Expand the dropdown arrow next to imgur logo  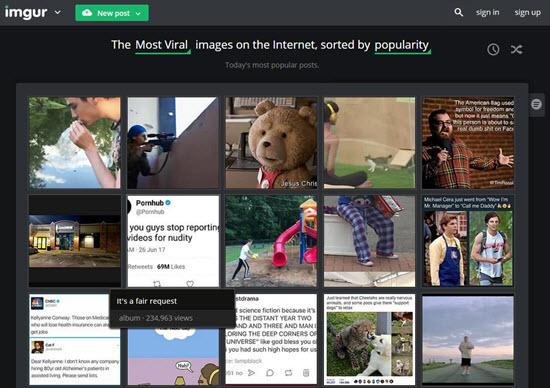(x=58, y=13)
